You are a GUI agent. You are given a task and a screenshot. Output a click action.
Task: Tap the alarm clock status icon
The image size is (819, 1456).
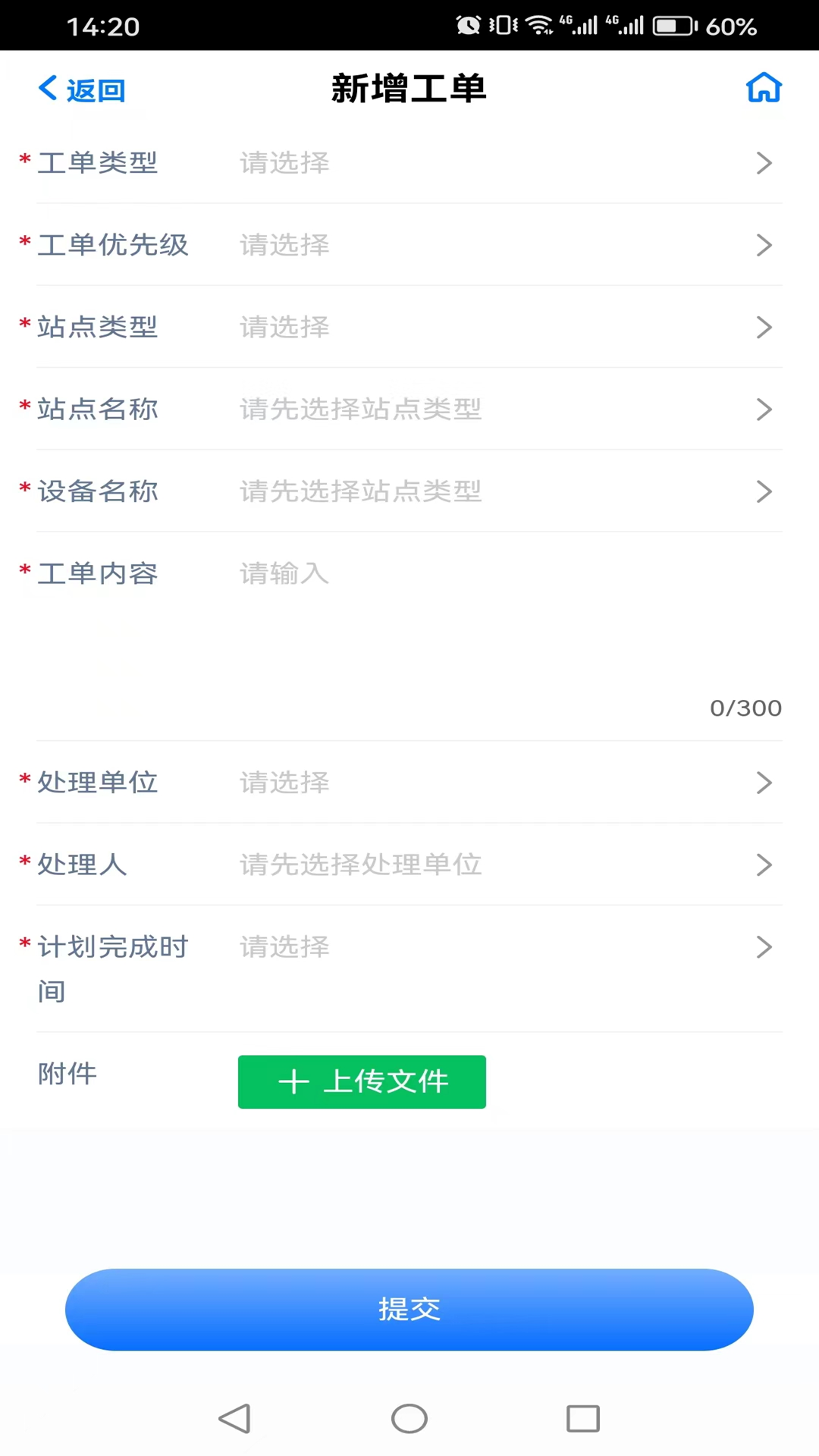(x=468, y=26)
